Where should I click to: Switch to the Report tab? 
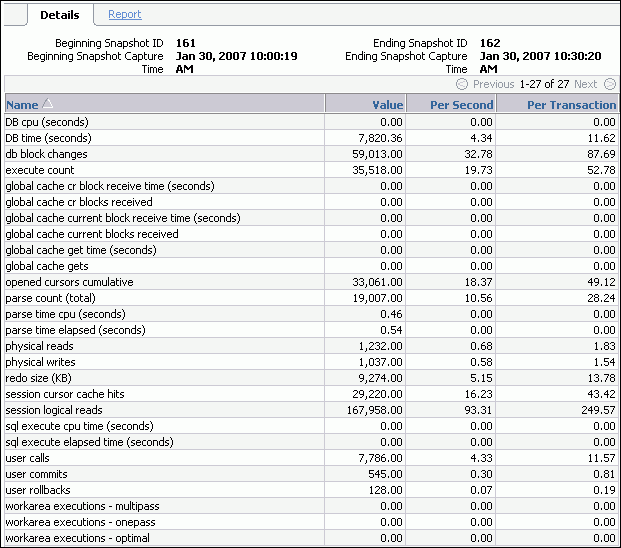click(x=124, y=15)
